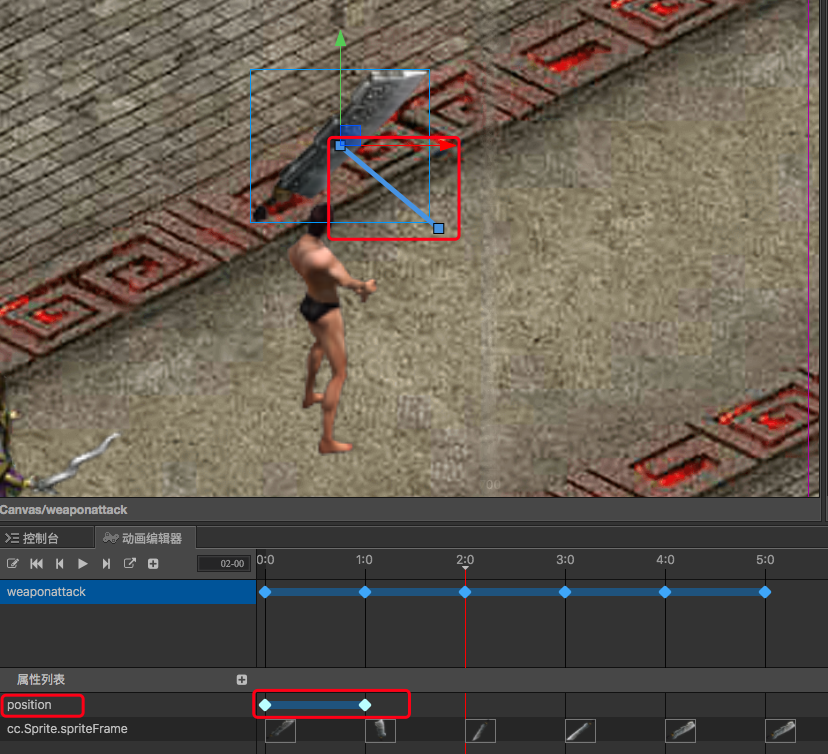Click spriteFrame thumbnail at 3:0
Image resolution: width=828 pixels, height=754 pixels.
coord(580,731)
